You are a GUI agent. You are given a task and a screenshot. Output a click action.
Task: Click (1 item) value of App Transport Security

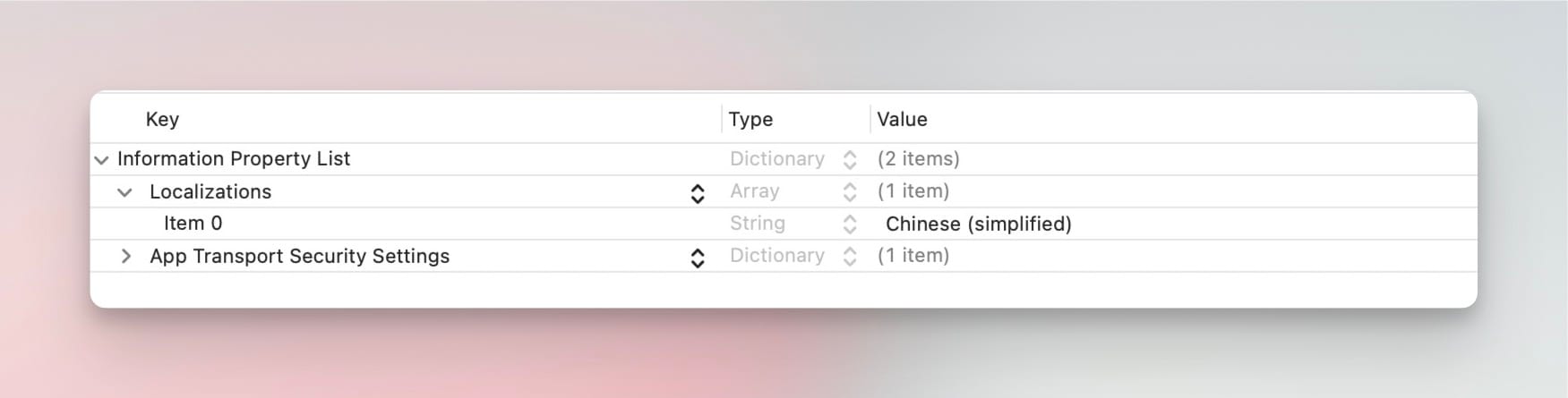(913, 256)
